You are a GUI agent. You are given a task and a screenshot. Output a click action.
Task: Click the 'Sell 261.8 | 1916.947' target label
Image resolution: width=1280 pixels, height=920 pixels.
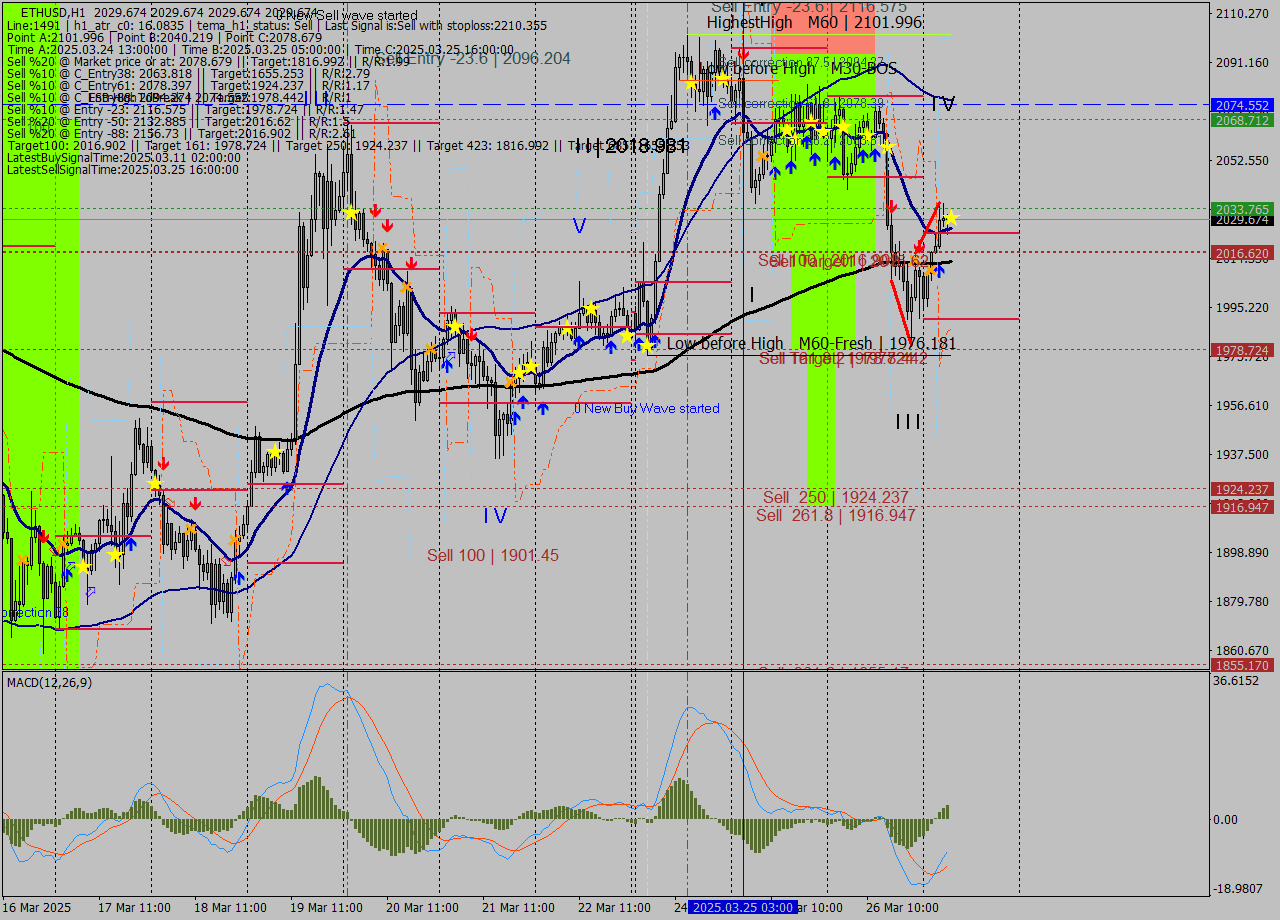pos(835,515)
